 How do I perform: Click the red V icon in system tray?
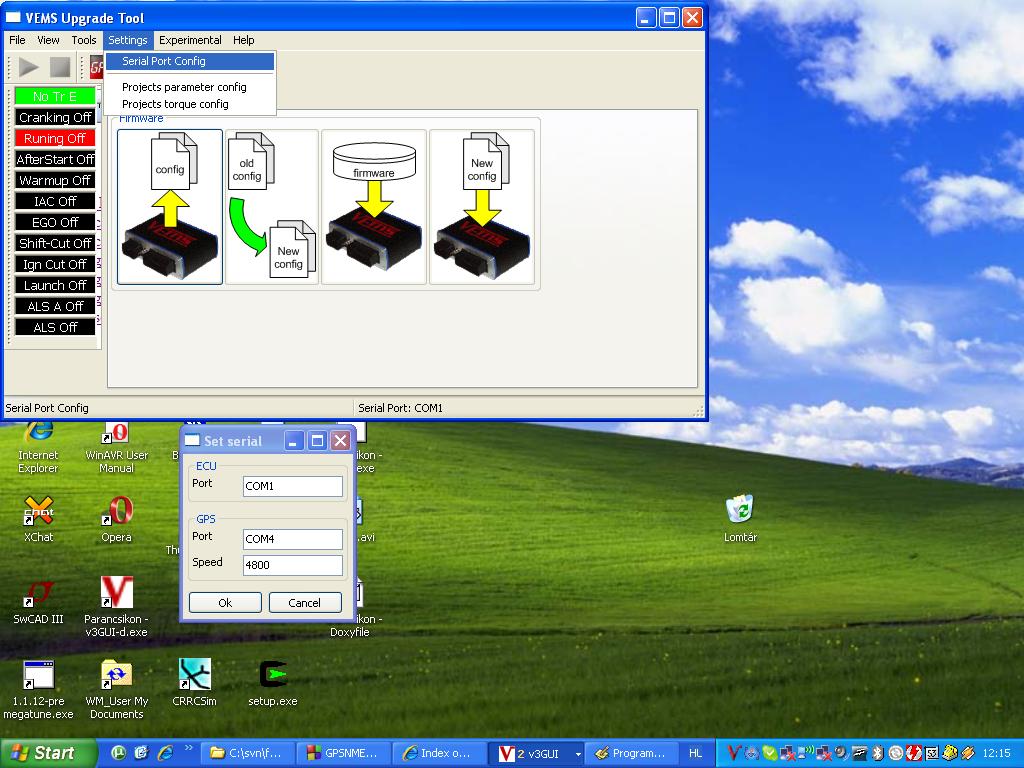733,753
